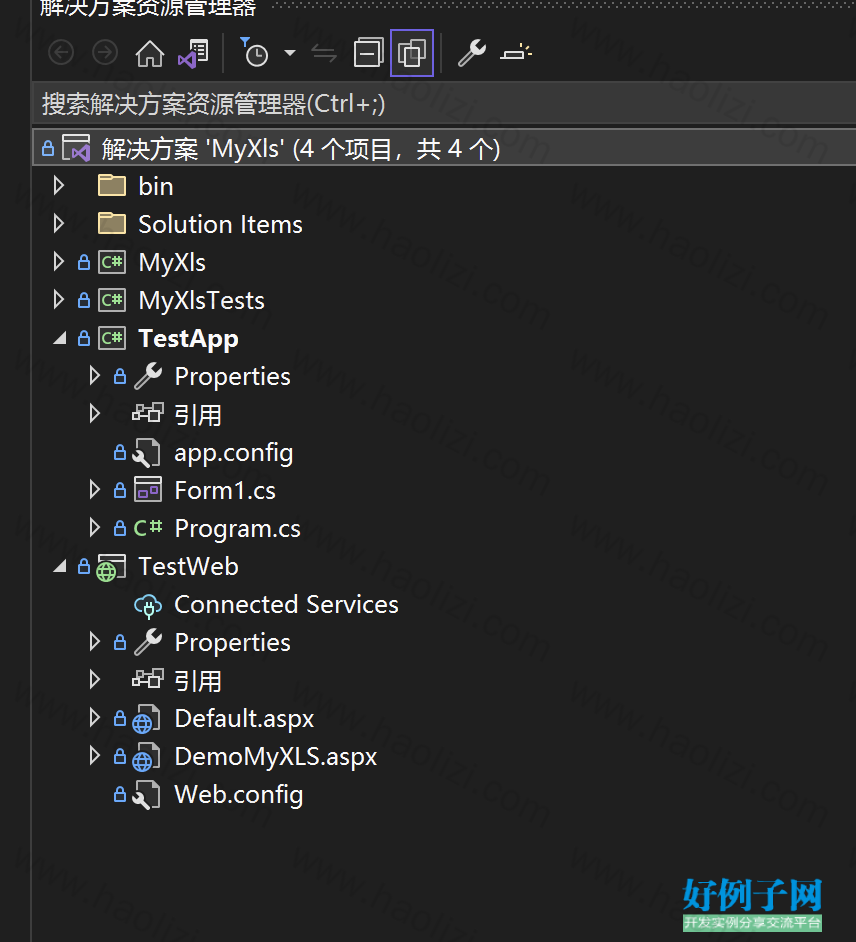Select Web.config file name
856x942 pixels.
(x=239, y=795)
